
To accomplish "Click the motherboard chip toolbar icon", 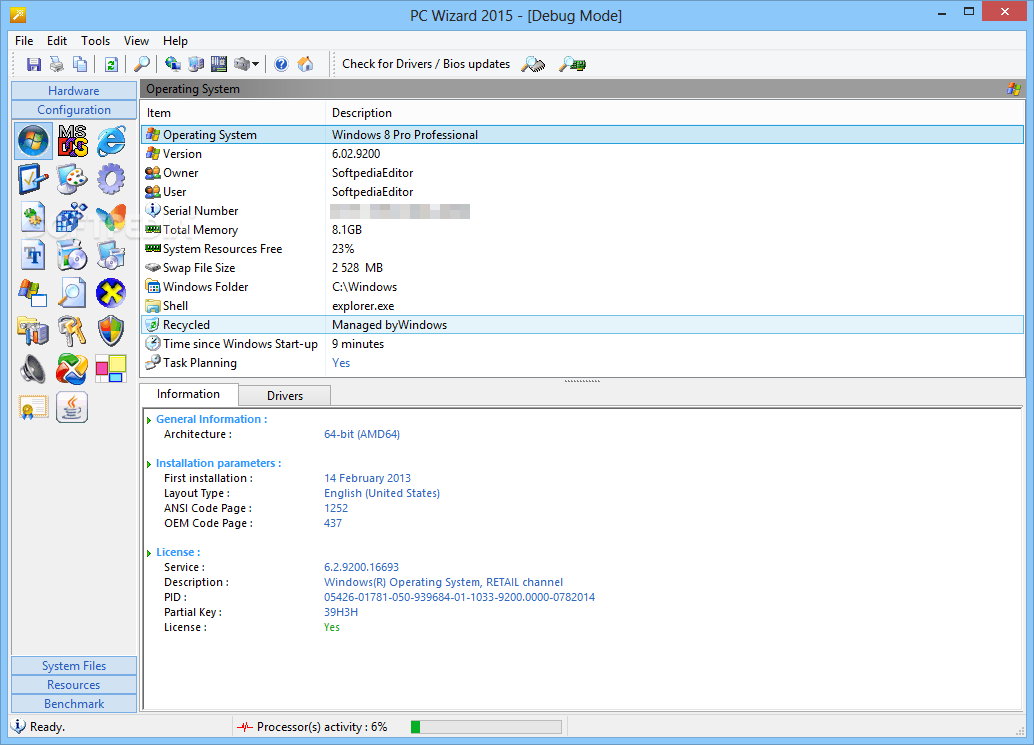I will (x=219, y=64).
